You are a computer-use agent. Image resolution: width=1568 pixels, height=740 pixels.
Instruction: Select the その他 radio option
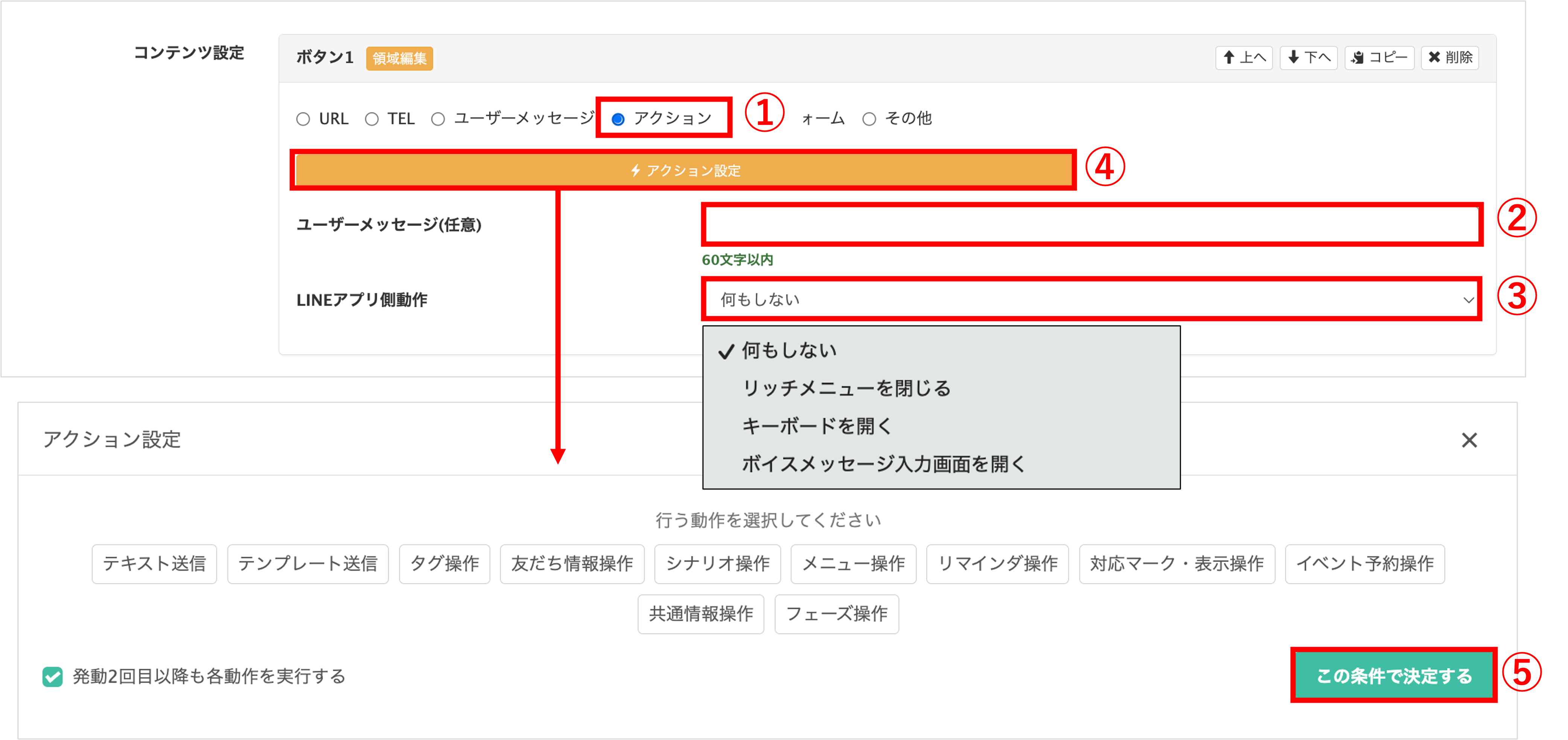point(869,119)
